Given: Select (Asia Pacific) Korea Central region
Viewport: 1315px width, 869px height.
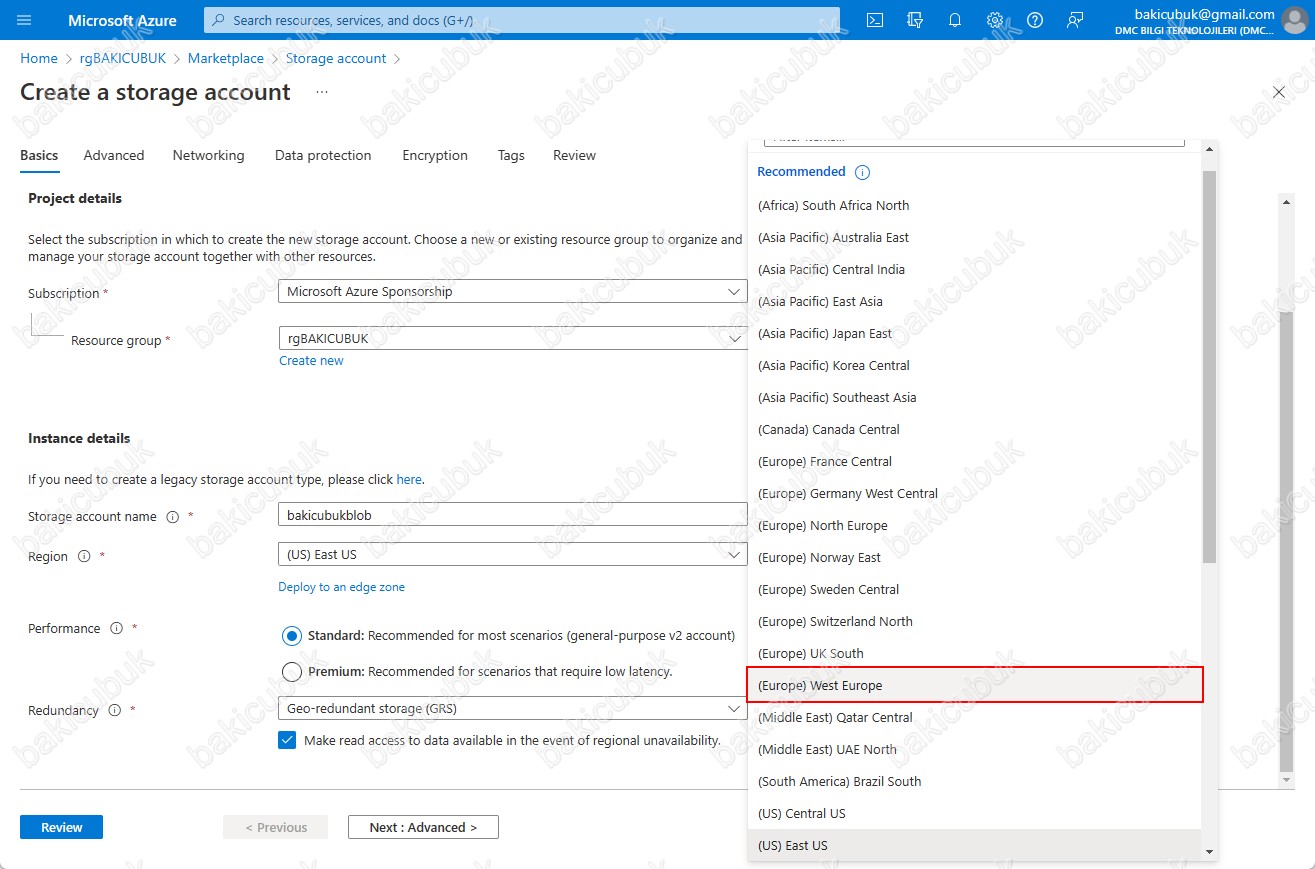Looking at the screenshot, I should coord(975,365).
